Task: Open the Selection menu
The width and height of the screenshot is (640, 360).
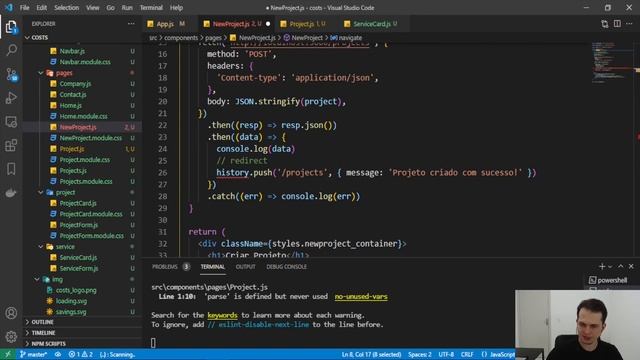Action: (x=67, y=8)
